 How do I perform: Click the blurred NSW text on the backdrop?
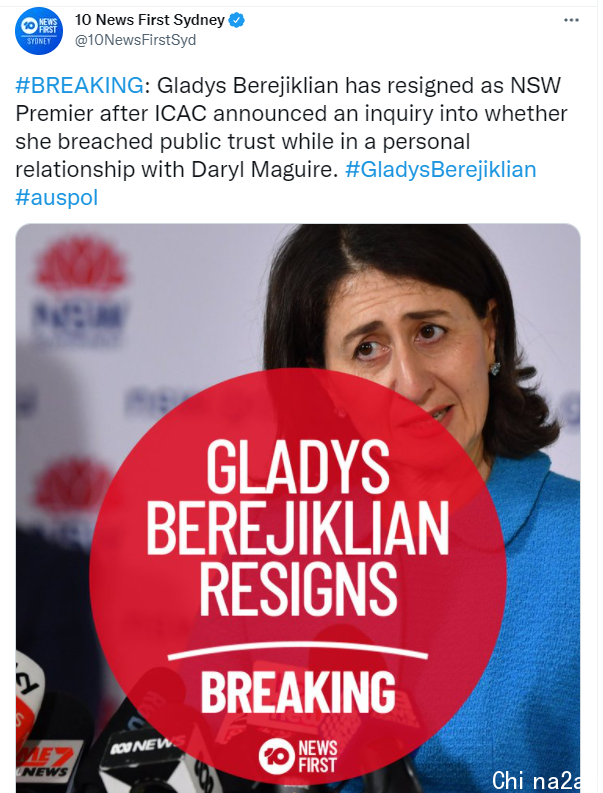coord(78,316)
